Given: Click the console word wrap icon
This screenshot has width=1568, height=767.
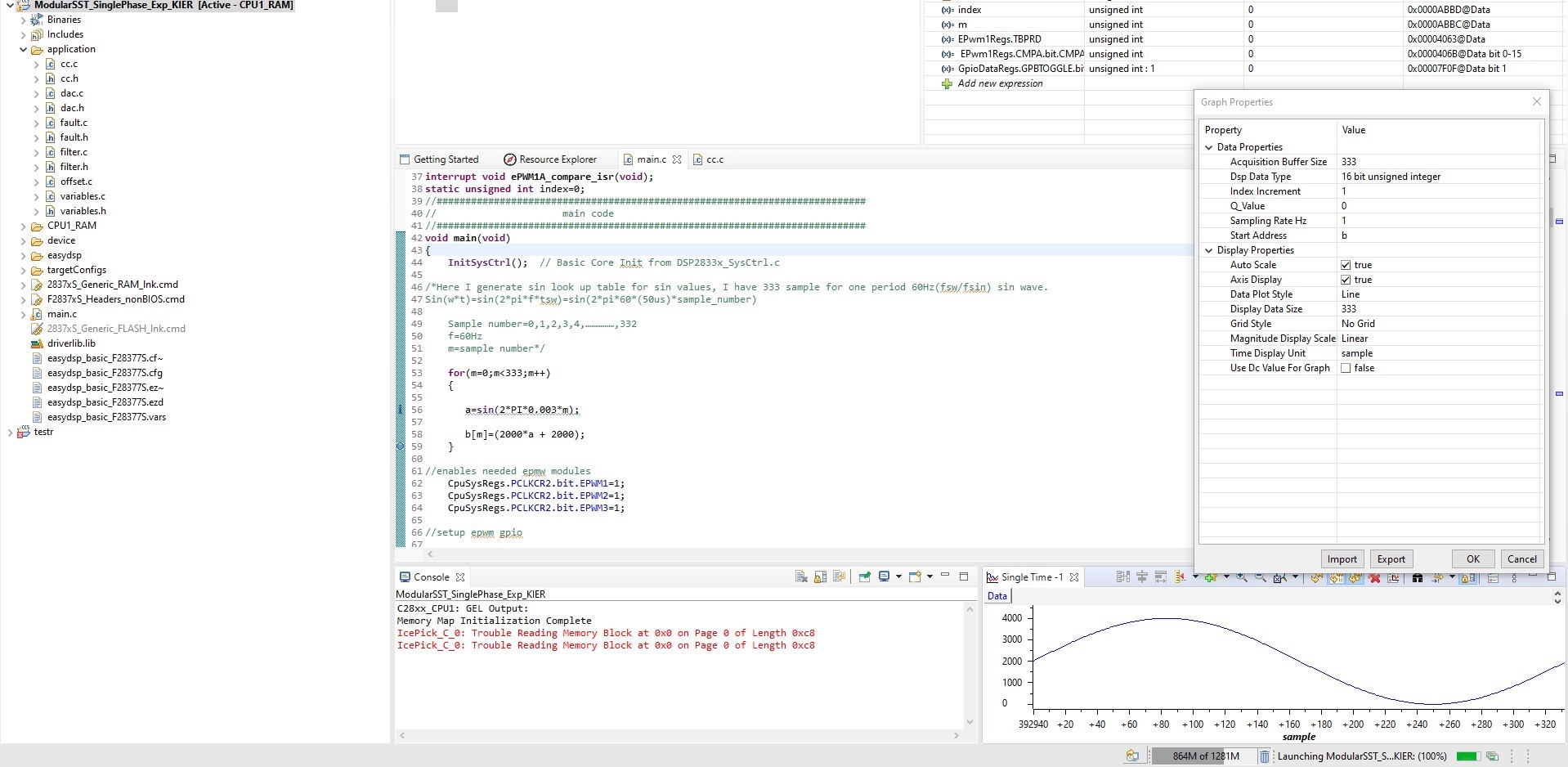Looking at the screenshot, I should point(839,576).
